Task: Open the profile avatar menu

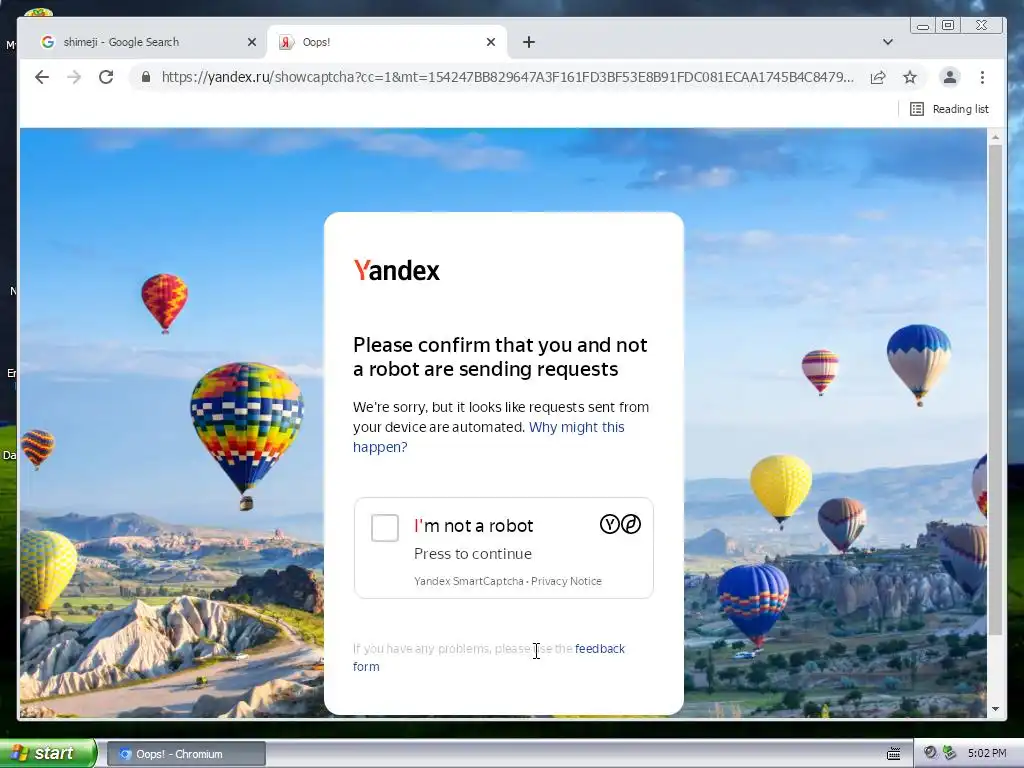Action: pos(950,77)
